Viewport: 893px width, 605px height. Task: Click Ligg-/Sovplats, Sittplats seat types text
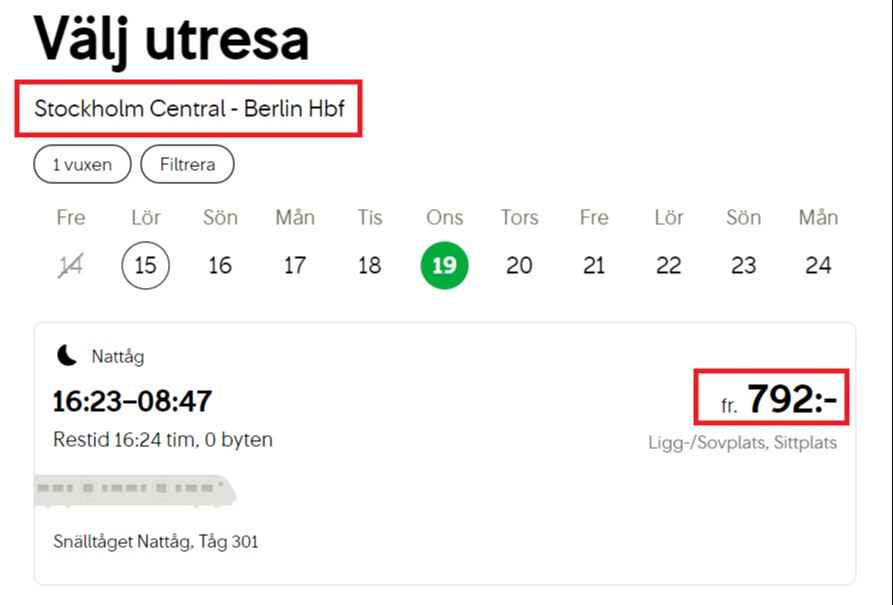742,442
